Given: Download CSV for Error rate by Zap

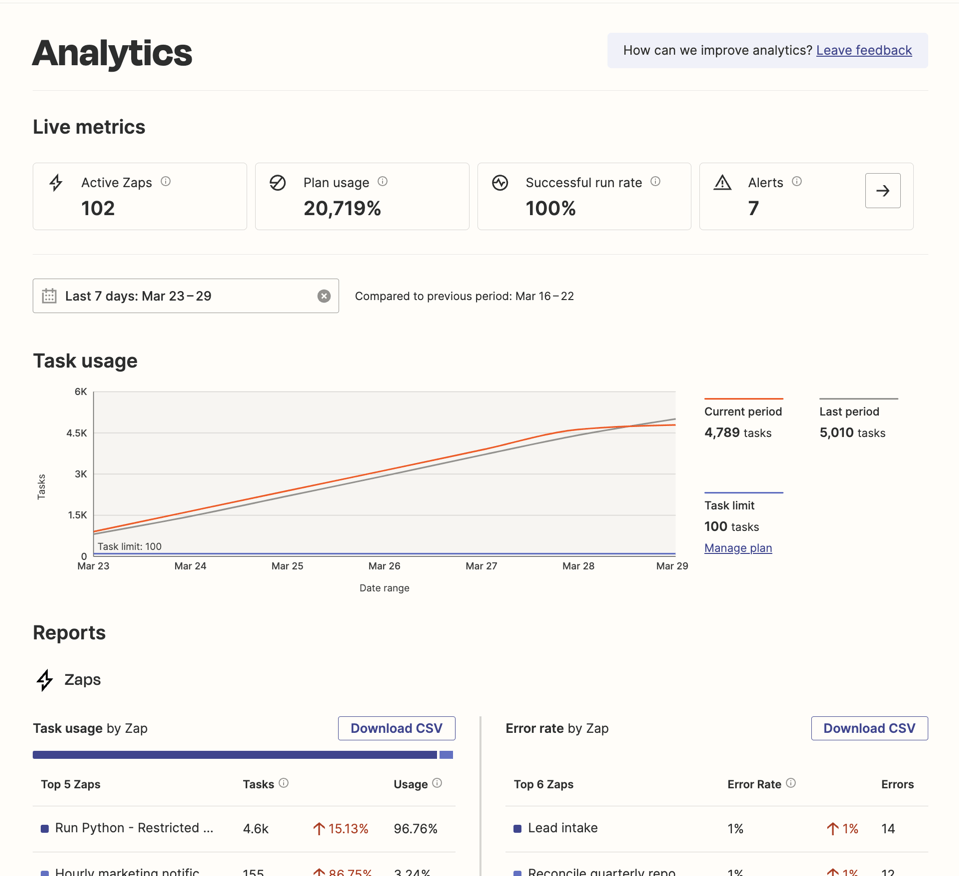Looking at the screenshot, I should (x=869, y=728).
